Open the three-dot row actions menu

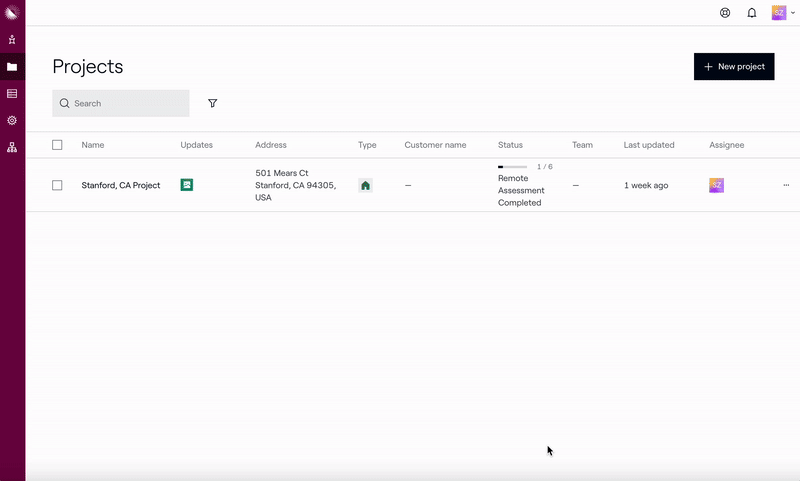(x=786, y=185)
